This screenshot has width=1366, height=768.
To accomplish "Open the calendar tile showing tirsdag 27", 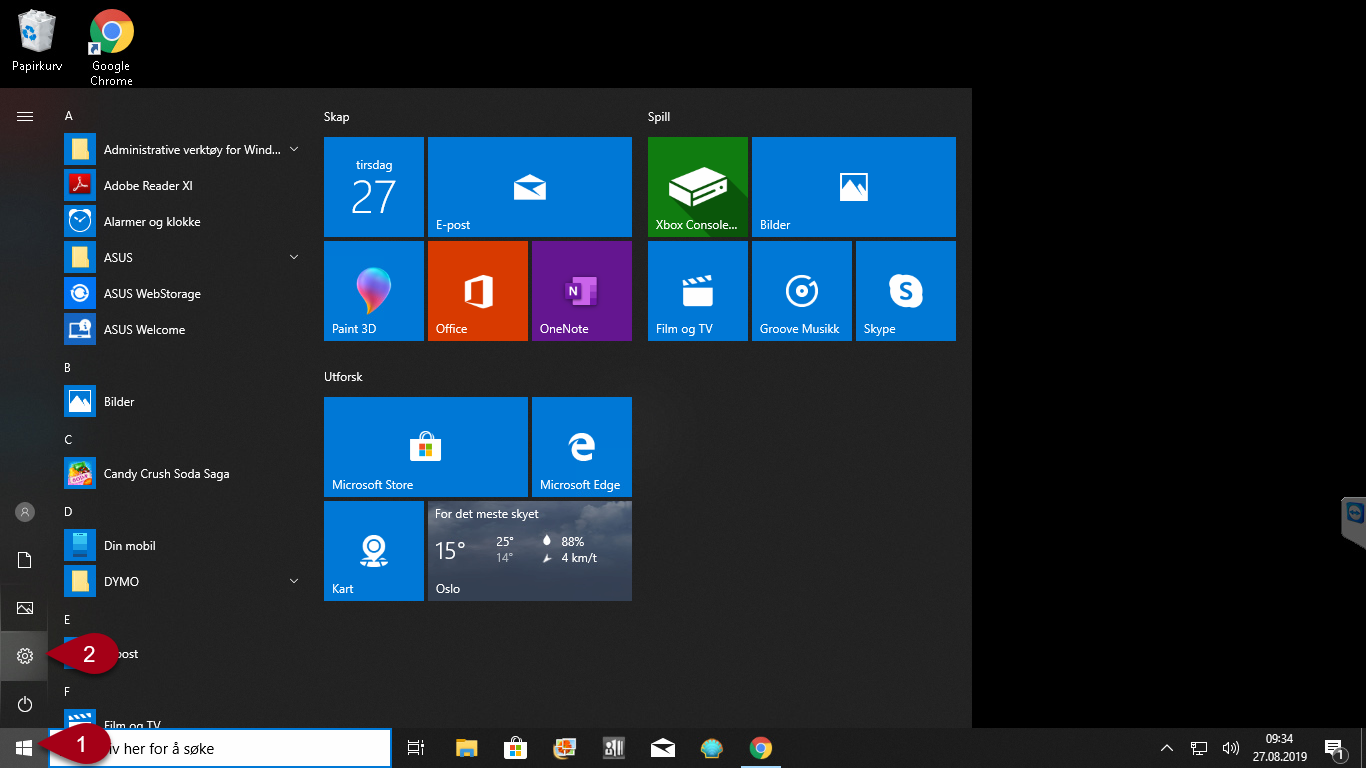I will pyautogui.click(x=374, y=187).
